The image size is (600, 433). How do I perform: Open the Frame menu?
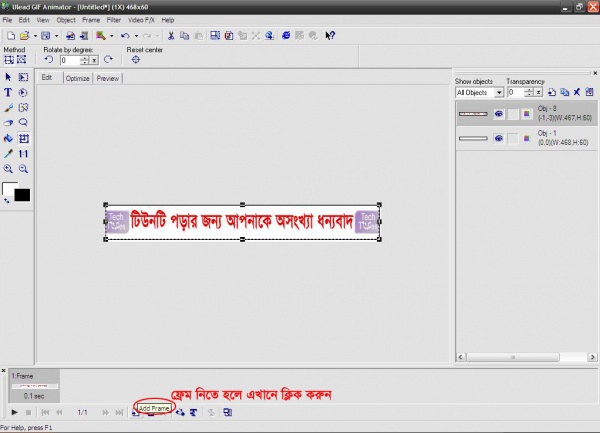click(x=91, y=20)
